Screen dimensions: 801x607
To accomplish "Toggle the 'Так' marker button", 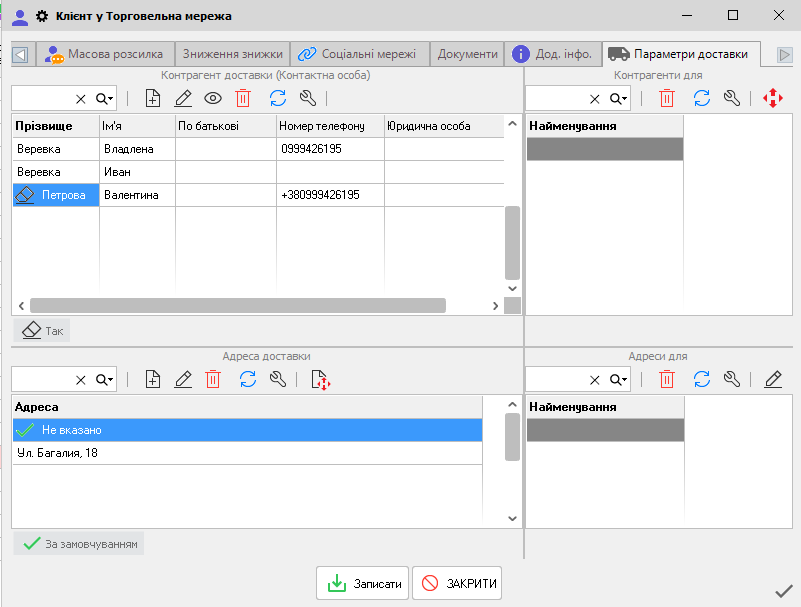I will (x=42, y=330).
